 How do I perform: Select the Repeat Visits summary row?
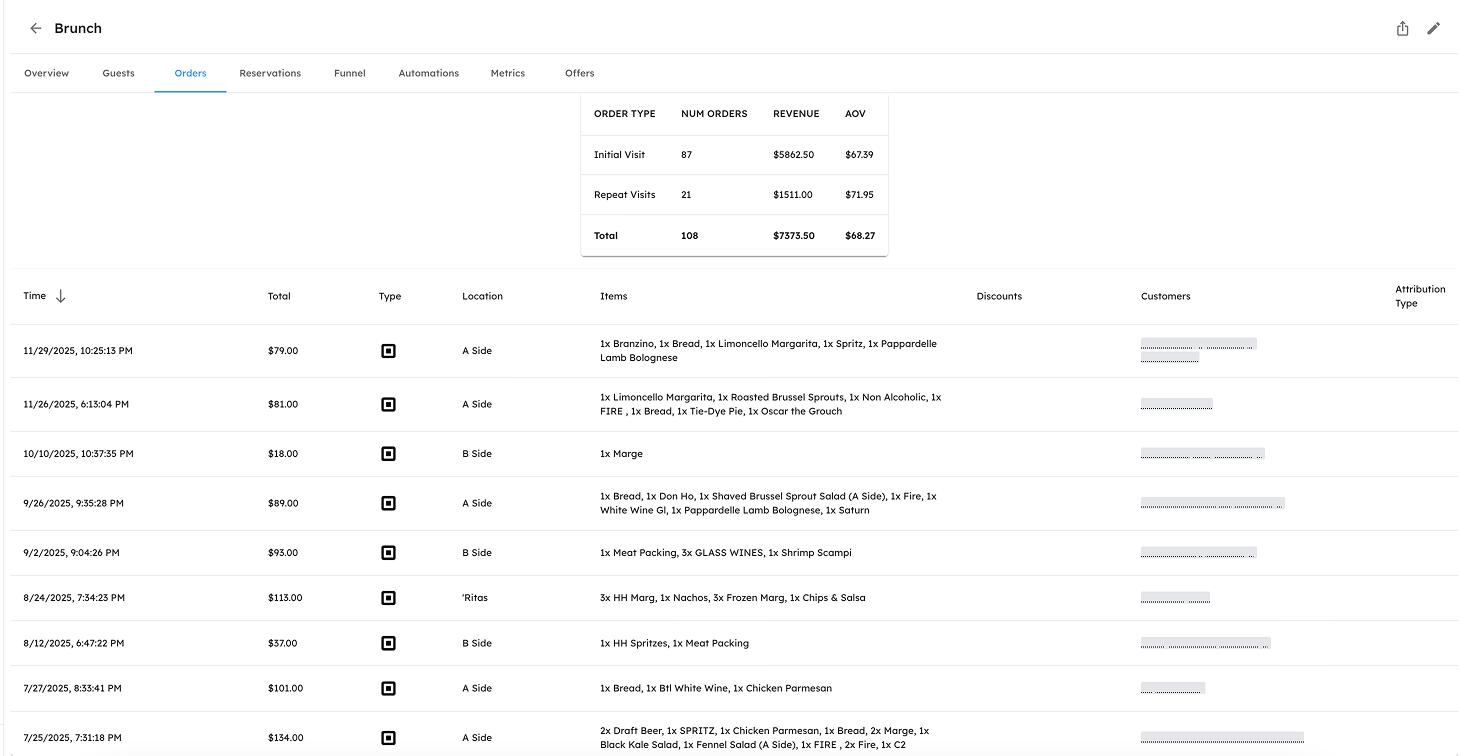pyautogui.click(x=733, y=195)
